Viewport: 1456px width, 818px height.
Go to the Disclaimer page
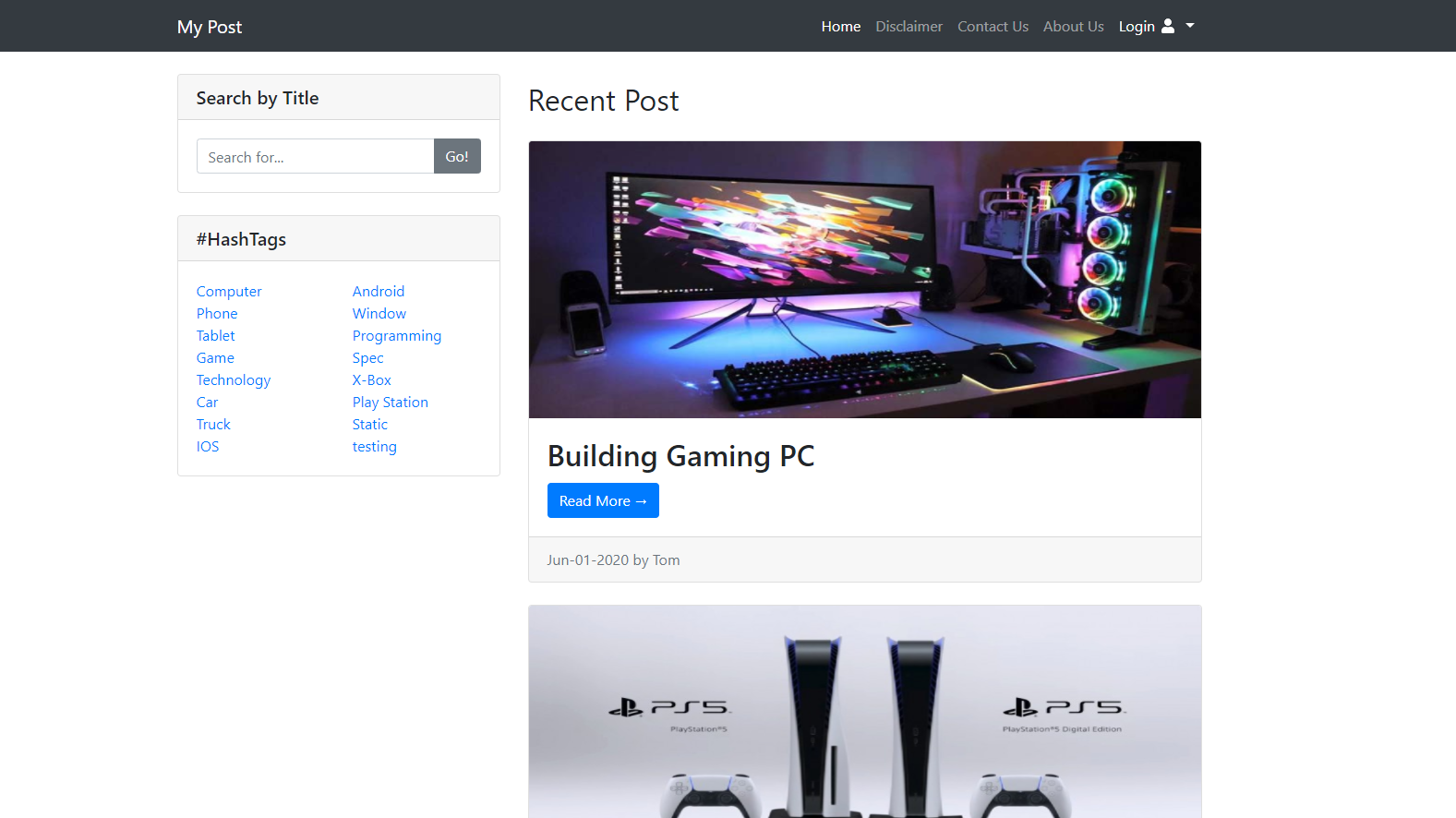(x=909, y=27)
